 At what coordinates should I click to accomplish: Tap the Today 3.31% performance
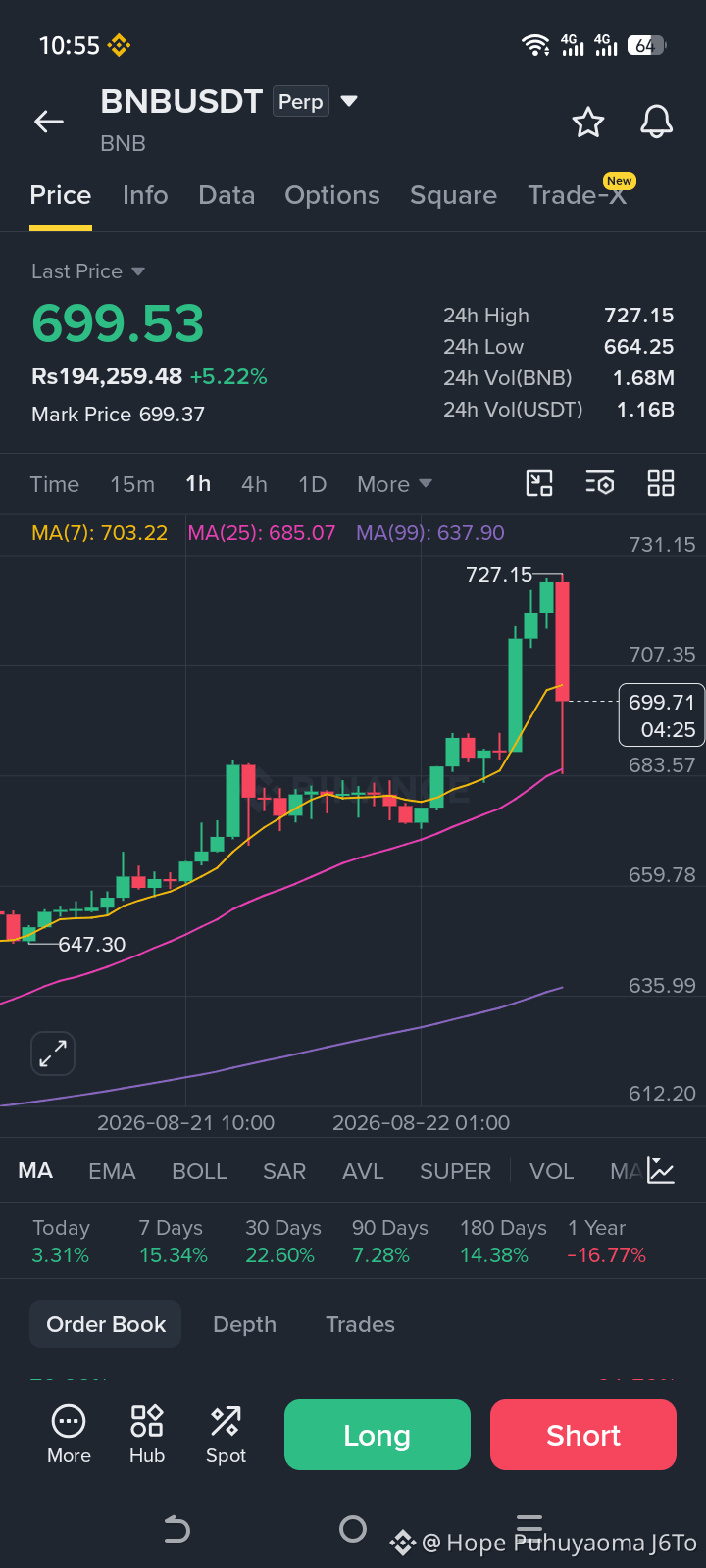[61, 1241]
